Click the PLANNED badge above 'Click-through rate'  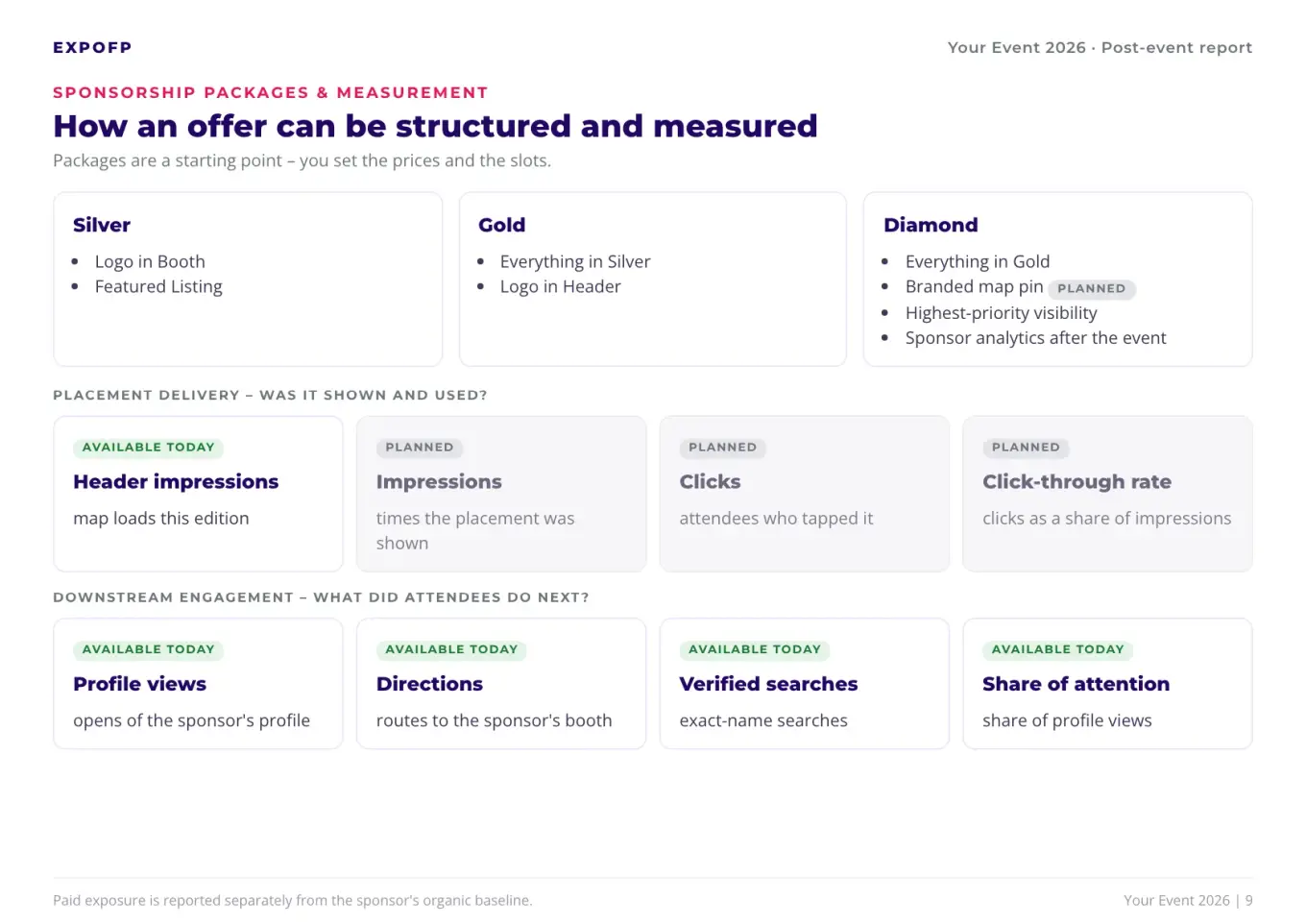[x=1027, y=448]
